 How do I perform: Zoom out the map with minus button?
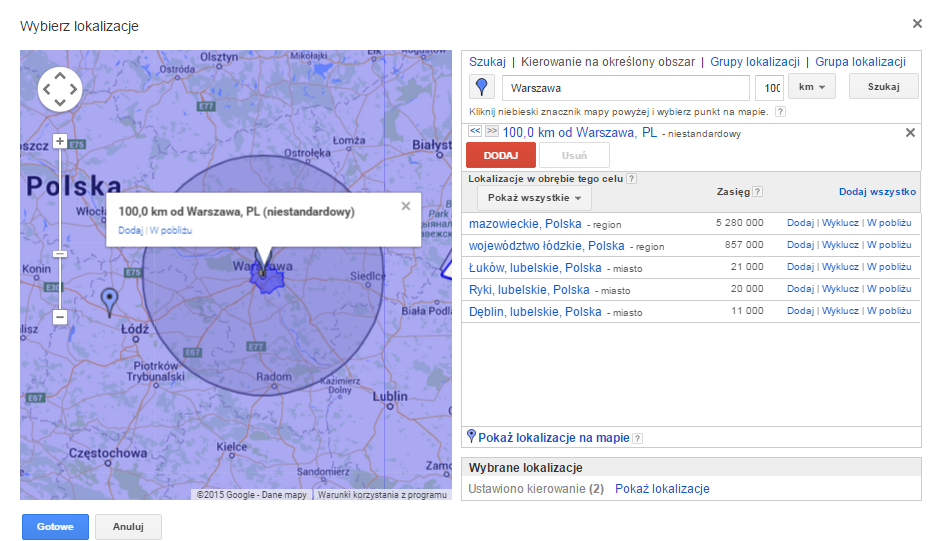click(x=60, y=317)
